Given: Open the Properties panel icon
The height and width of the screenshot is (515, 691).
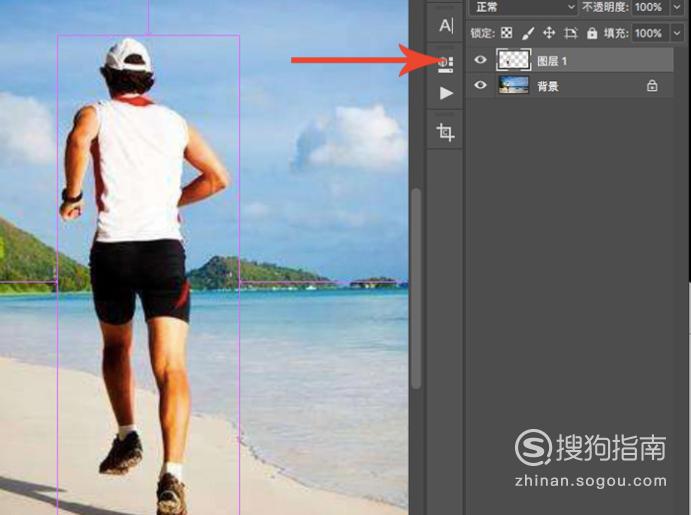Looking at the screenshot, I should click(x=446, y=64).
